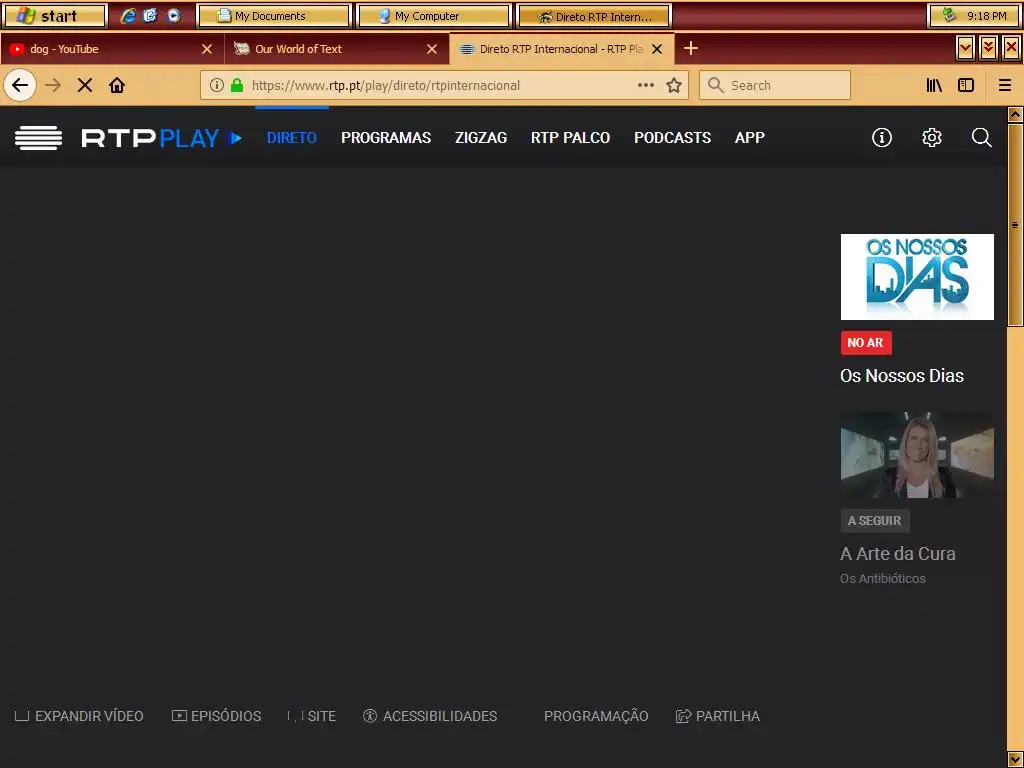
Task: Switch to the My Computer taskbar window
Action: pos(433,16)
